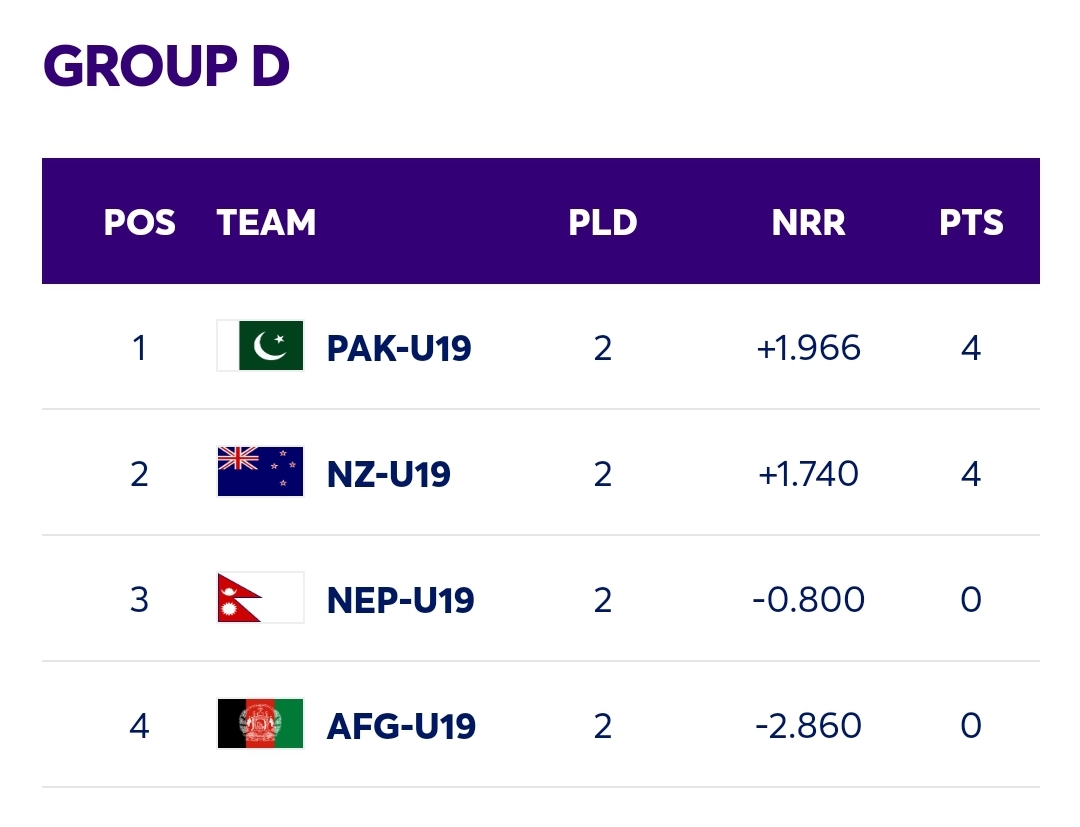Sort by the PTS column header
1080x827 pixels.
click(971, 222)
